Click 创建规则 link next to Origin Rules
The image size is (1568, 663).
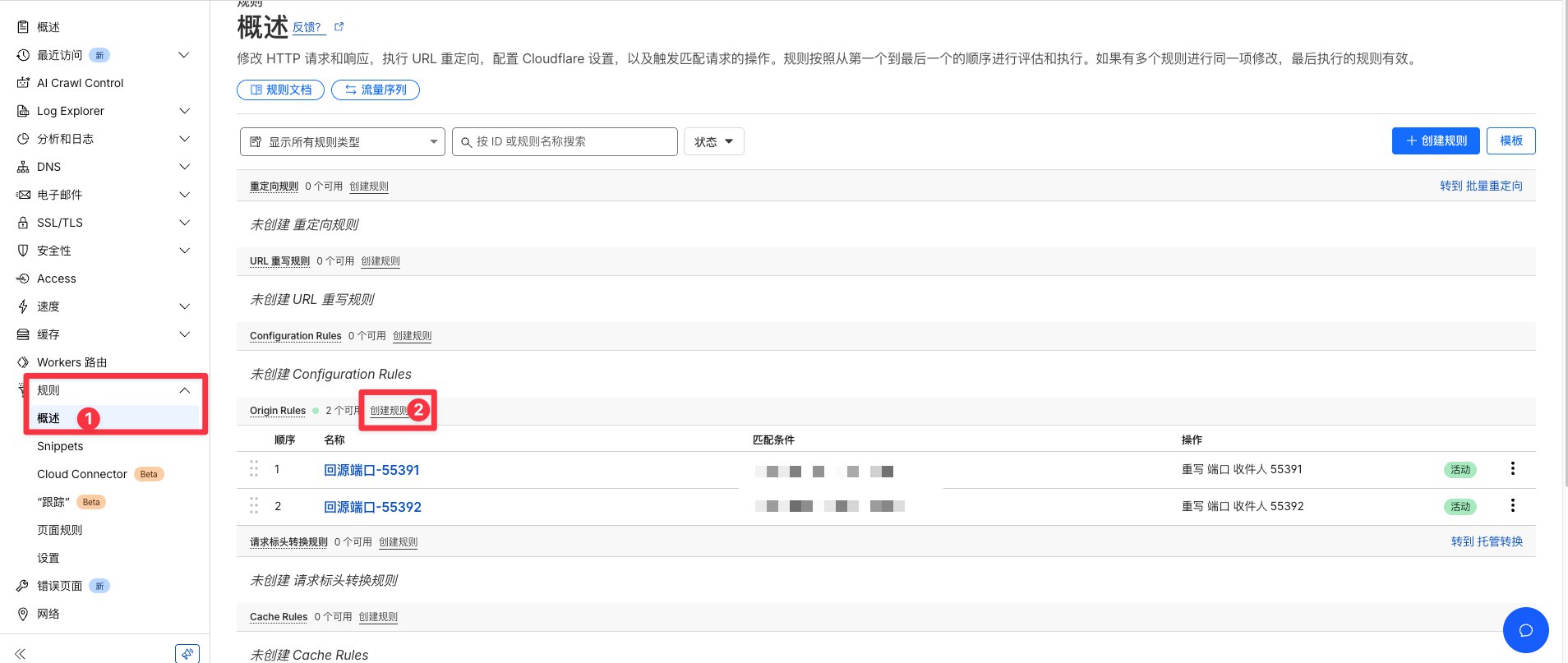(389, 410)
